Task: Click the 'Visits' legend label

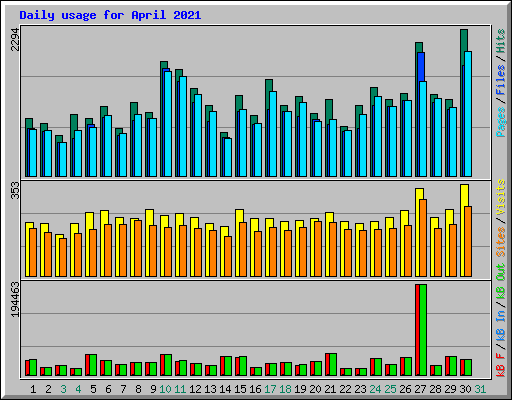Action: (x=501, y=197)
